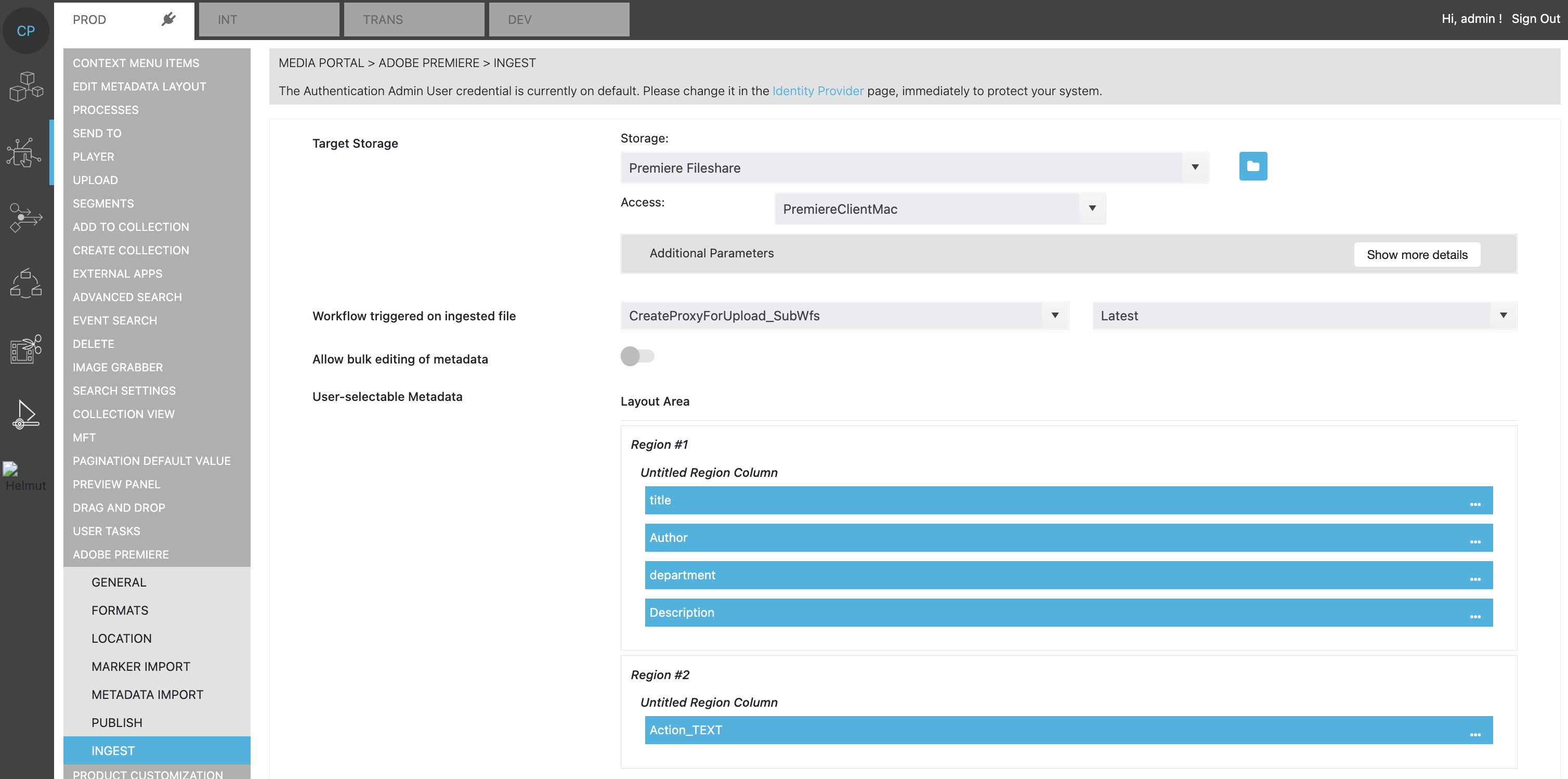Click the CP logo icon
This screenshot has width=1568, height=779.
coord(25,31)
